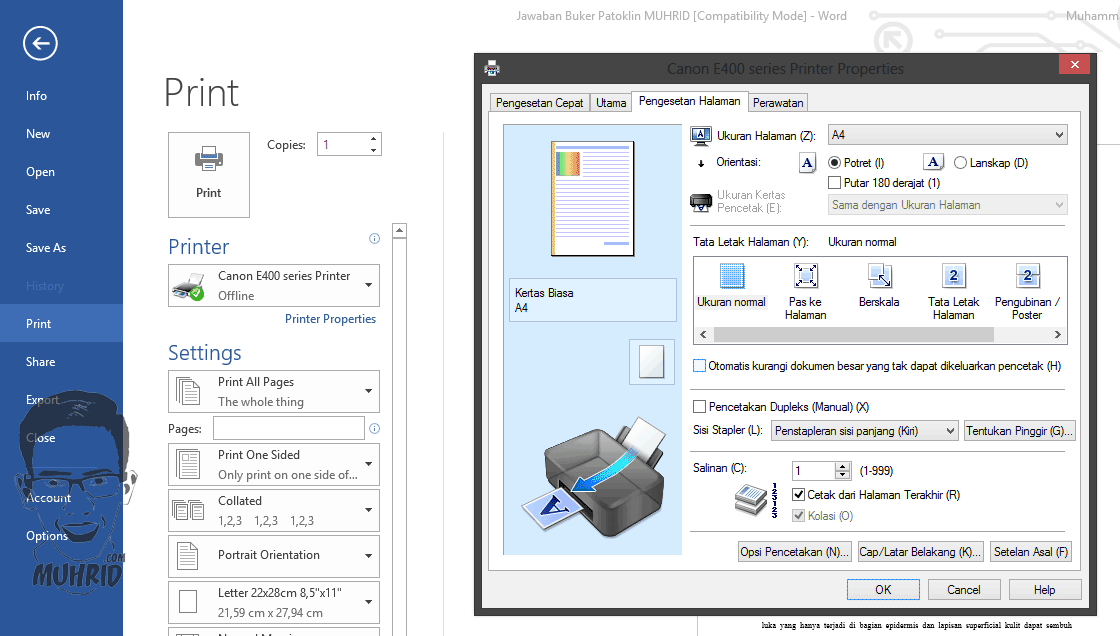Screen dimensions: 1120x636
Task: Toggle the Kolasi checkbox
Action: (x=799, y=515)
